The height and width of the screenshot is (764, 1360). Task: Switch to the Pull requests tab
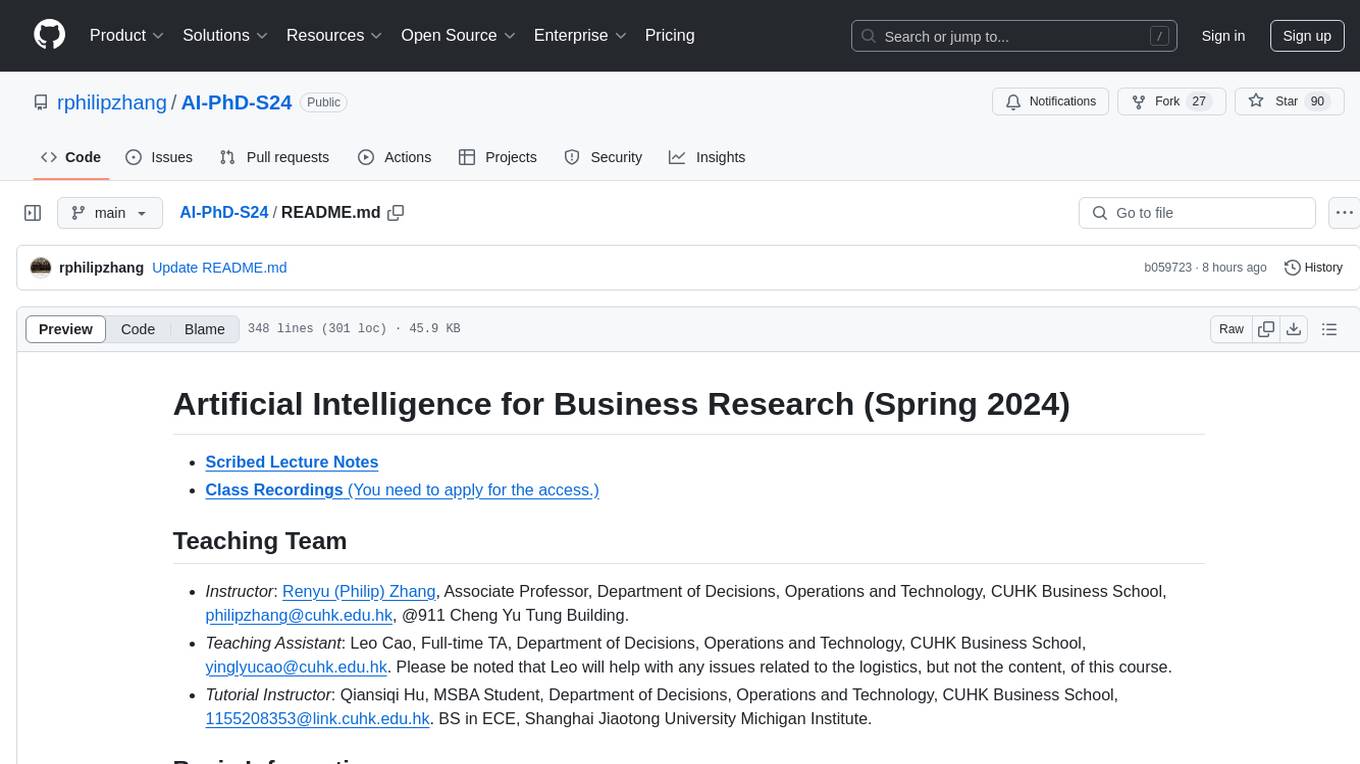tap(274, 157)
